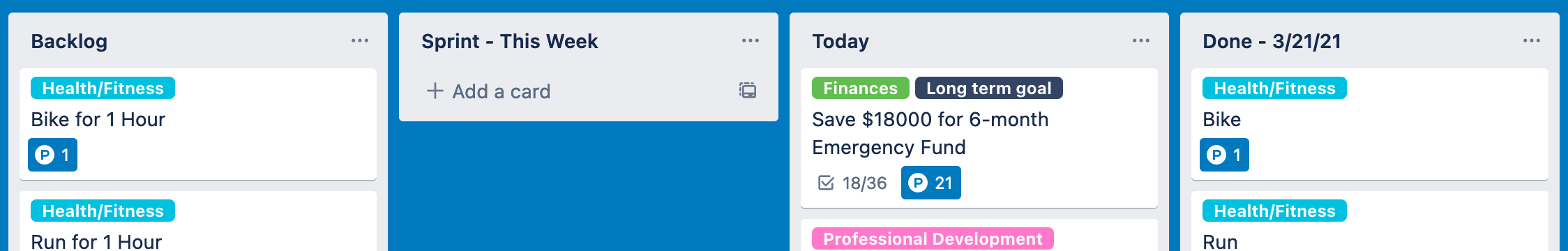Click Add a card in Sprint list
Viewport: 1568px width, 251px height.
tap(501, 91)
